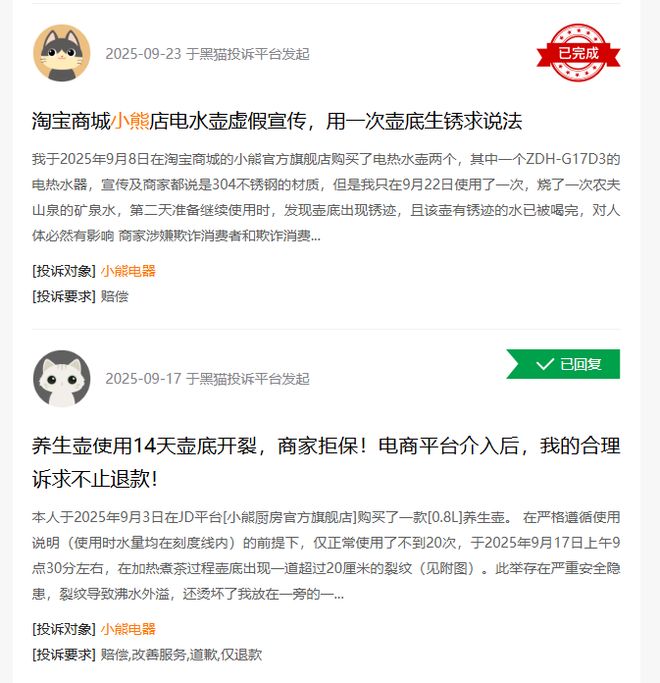The height and width of the screenshot is (683, 660).
Task: Click the 2025-09-17 post date text
Action: (x=143, y=379)
